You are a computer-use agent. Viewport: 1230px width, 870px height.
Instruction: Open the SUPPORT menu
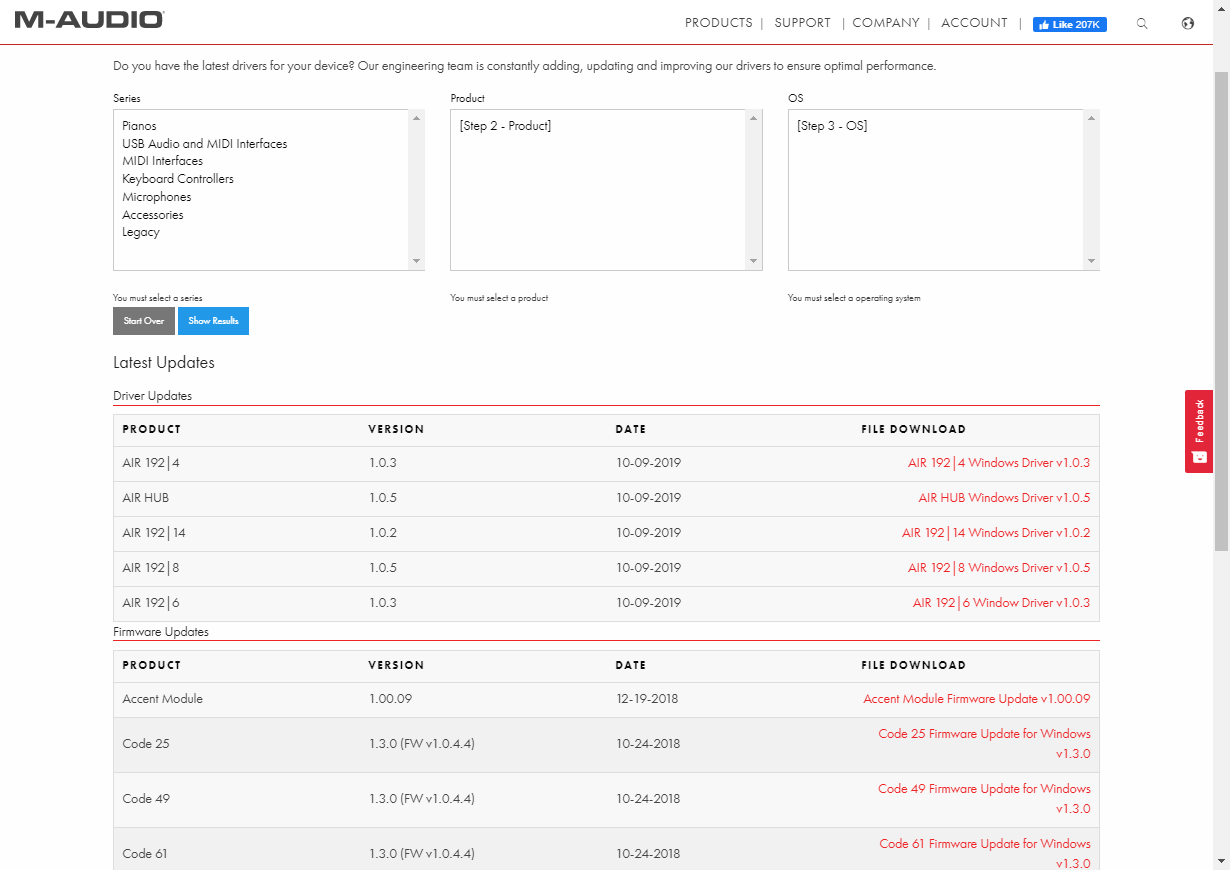[802, 23]
